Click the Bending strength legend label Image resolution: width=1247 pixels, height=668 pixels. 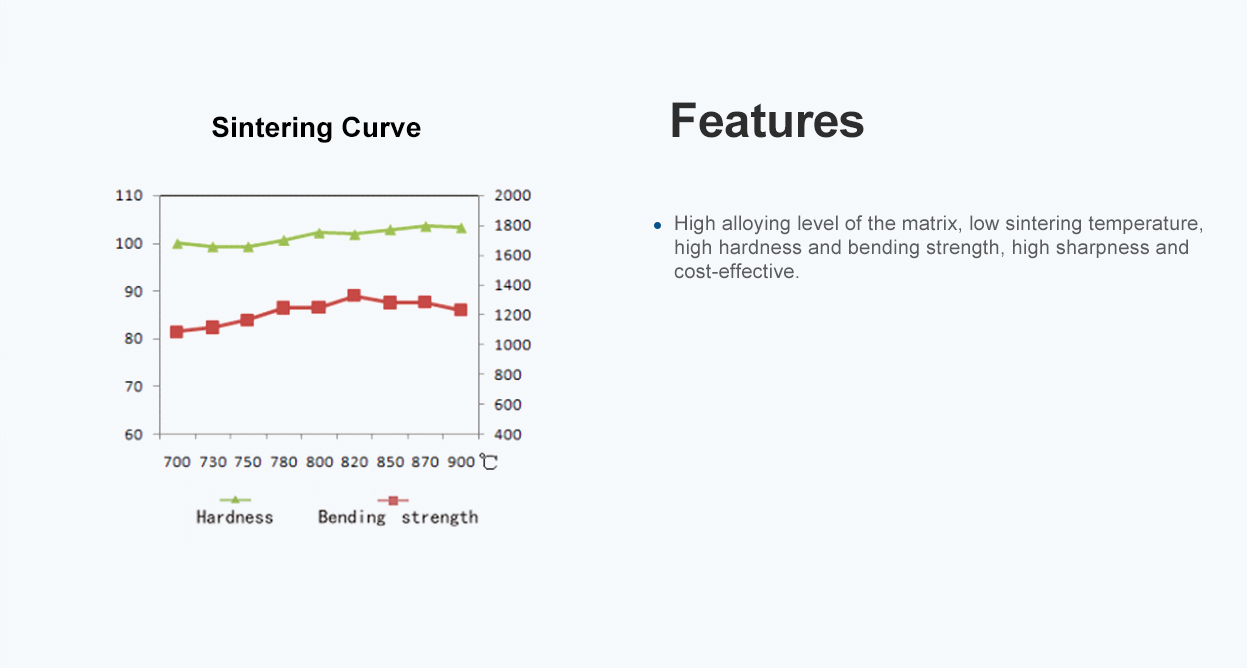tap(398, 517)
